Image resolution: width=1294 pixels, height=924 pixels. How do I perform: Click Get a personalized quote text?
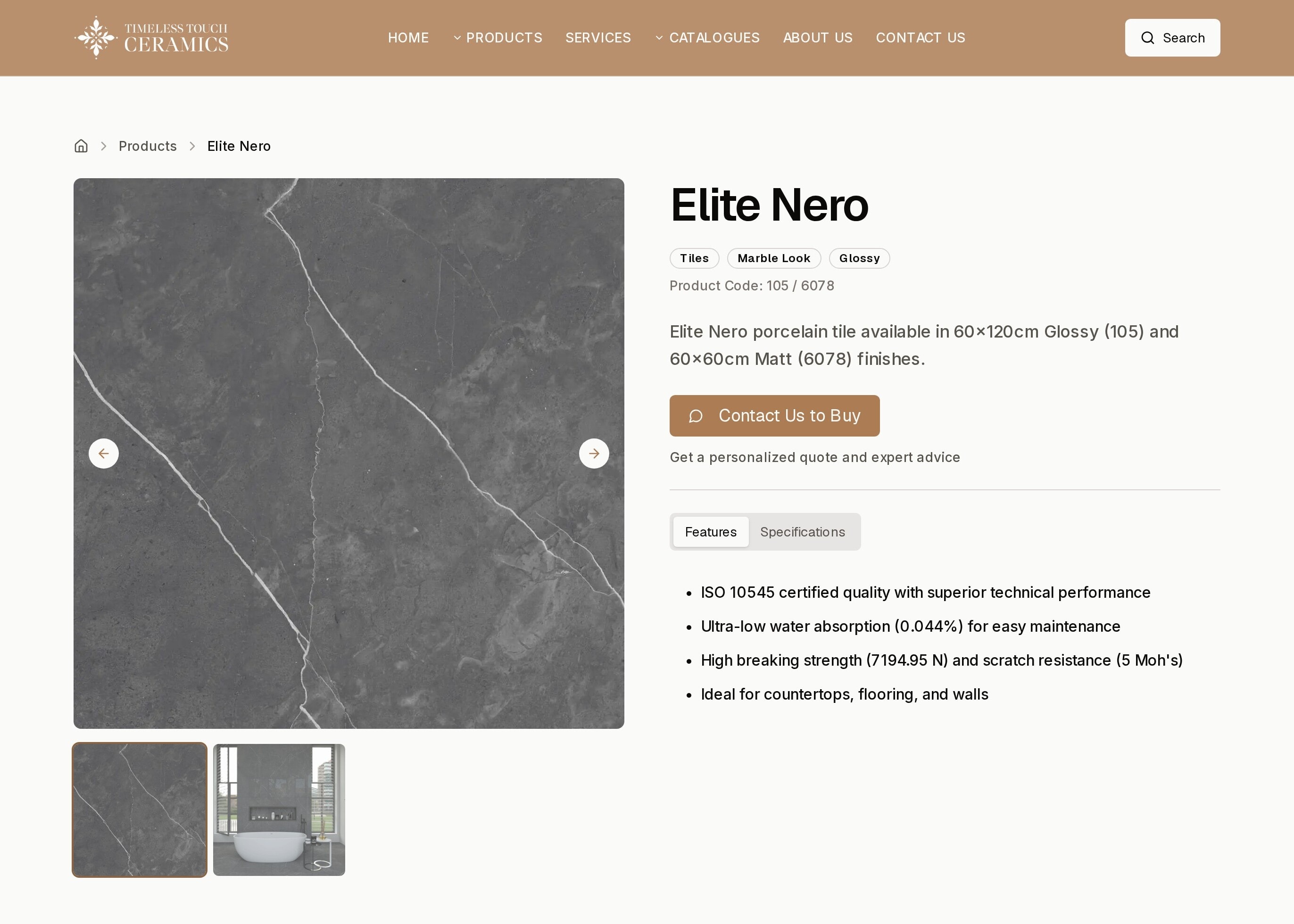coord(815,457)
